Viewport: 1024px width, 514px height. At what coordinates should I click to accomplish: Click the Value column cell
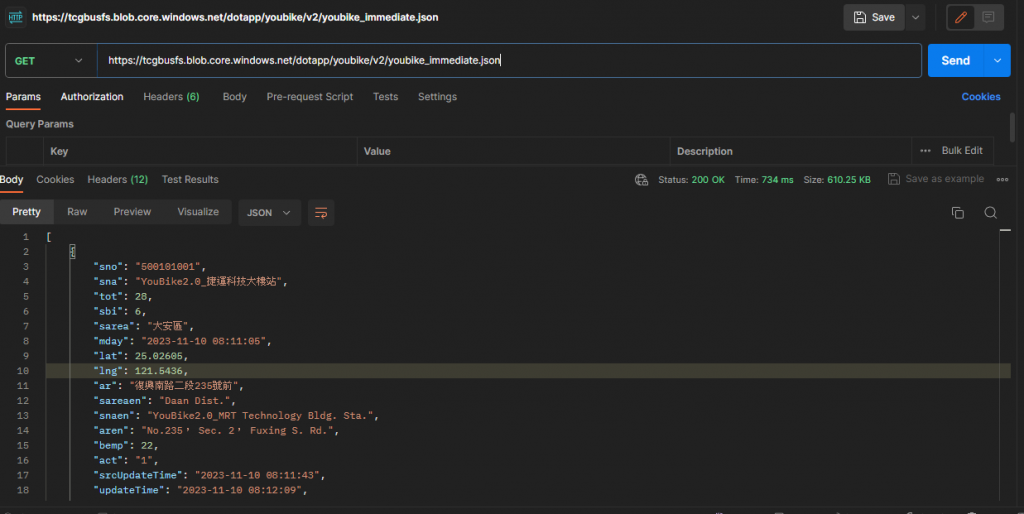point(513,152)
